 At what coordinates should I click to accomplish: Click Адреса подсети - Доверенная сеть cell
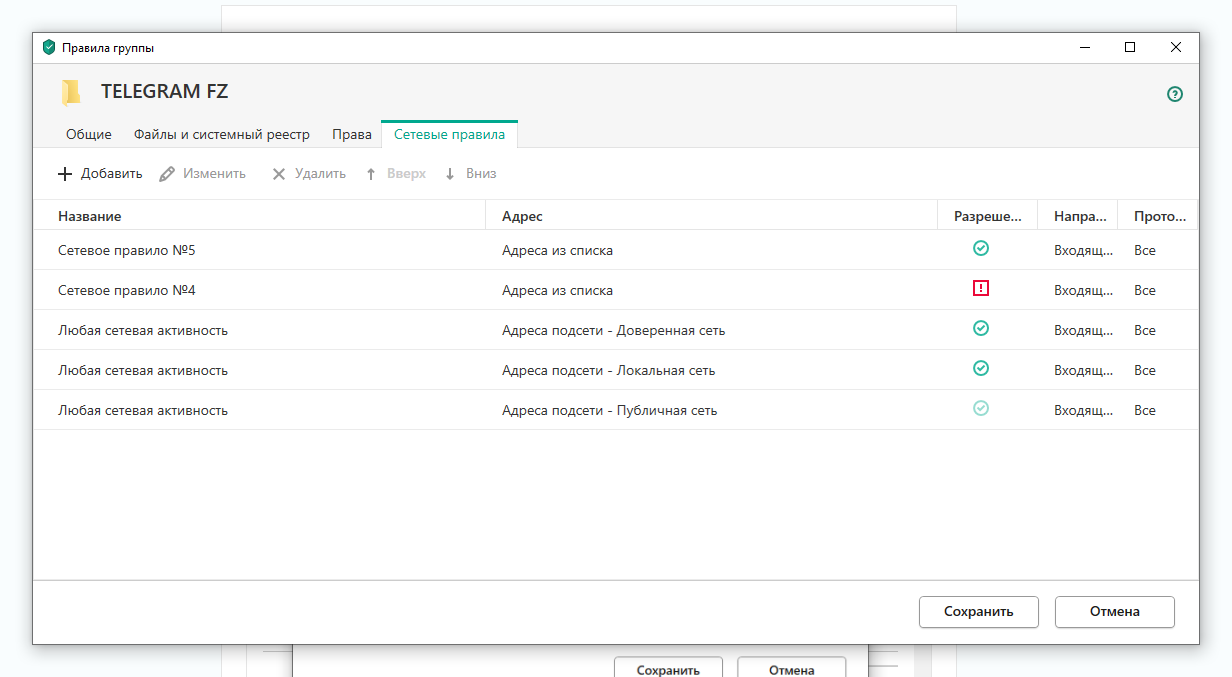613,330
